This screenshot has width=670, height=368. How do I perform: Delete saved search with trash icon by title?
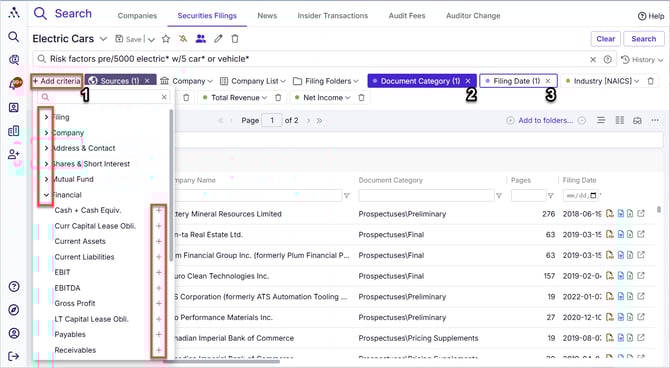point(235,39)
